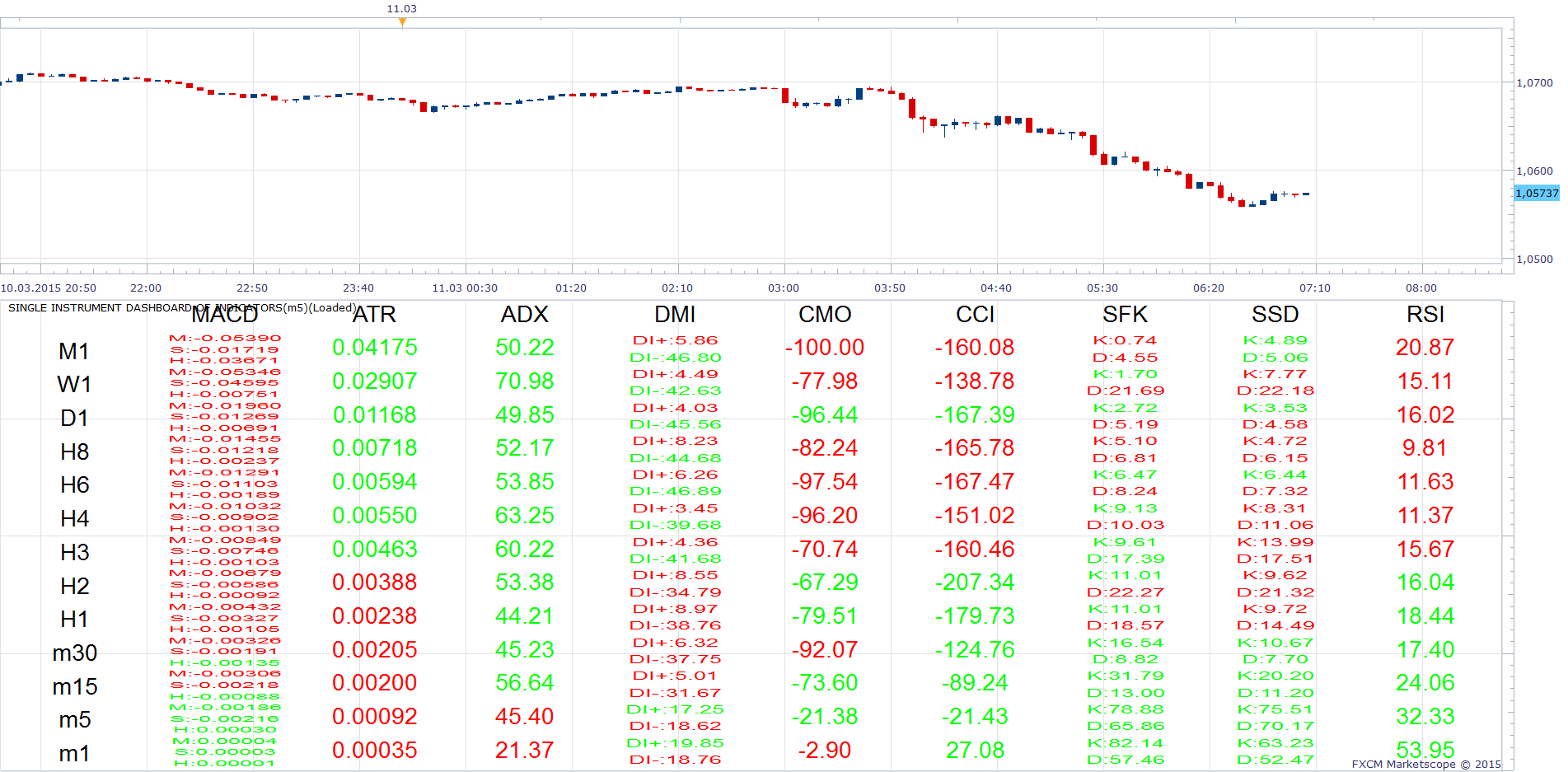Click ADX value 63.25 in H4 row
1568x772 pixels.
pos(525,516)
